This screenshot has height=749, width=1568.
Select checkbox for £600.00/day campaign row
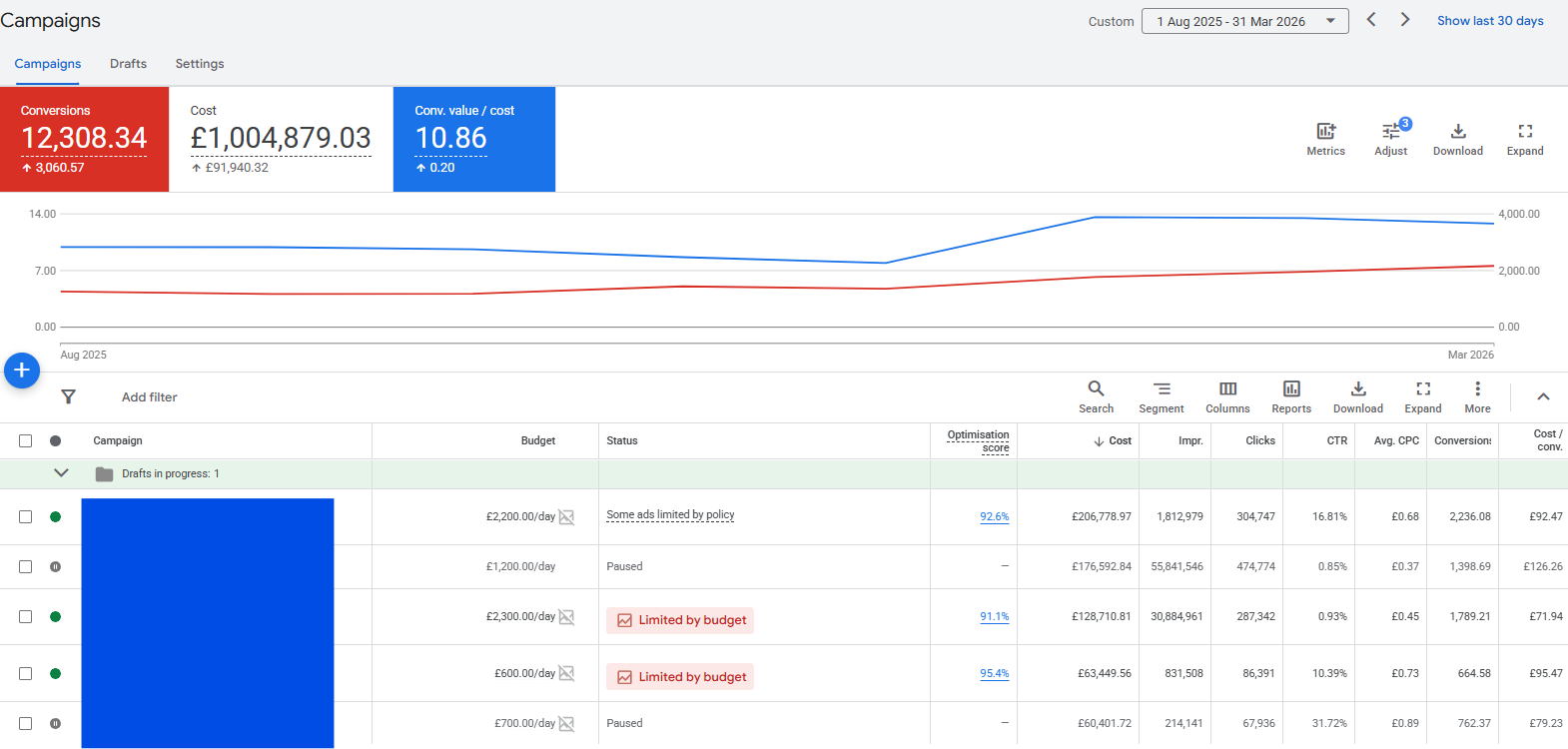pos(26,673)
